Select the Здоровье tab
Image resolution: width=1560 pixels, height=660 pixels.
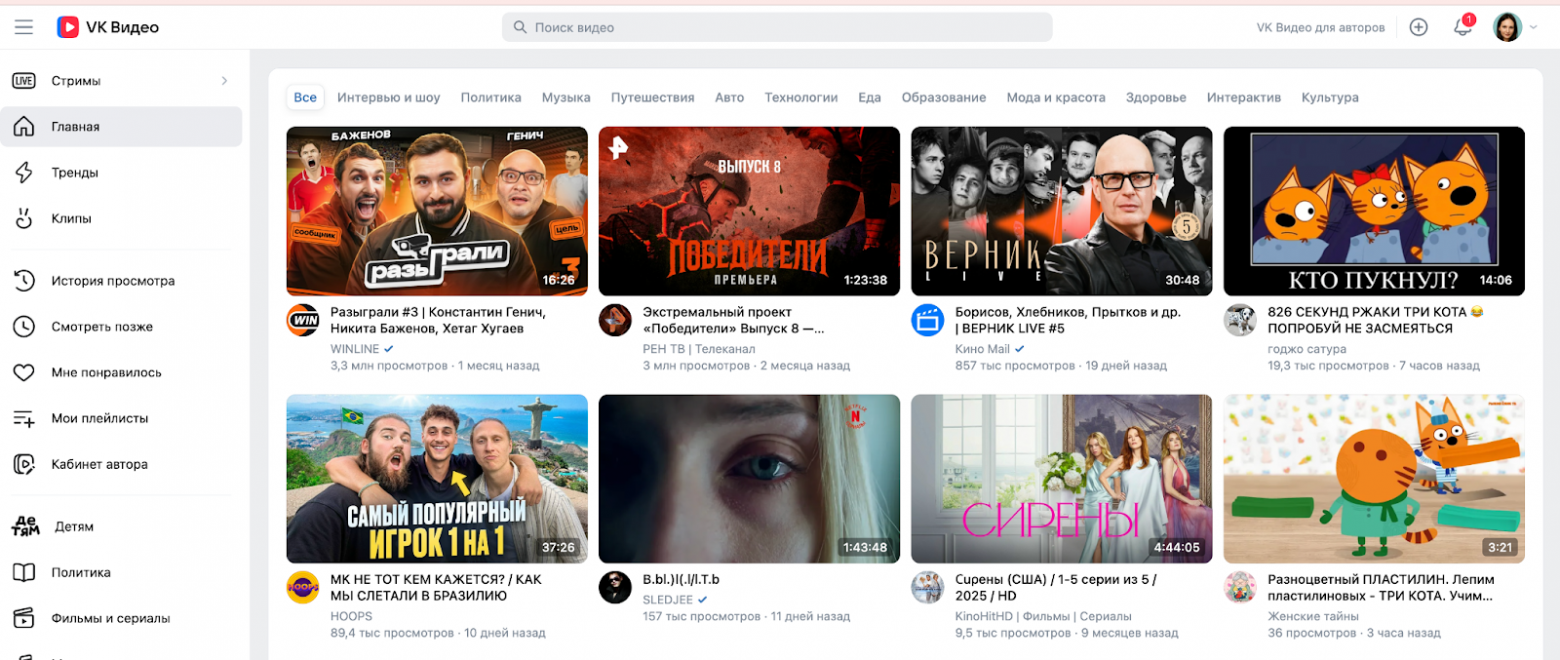[1156, 97]
